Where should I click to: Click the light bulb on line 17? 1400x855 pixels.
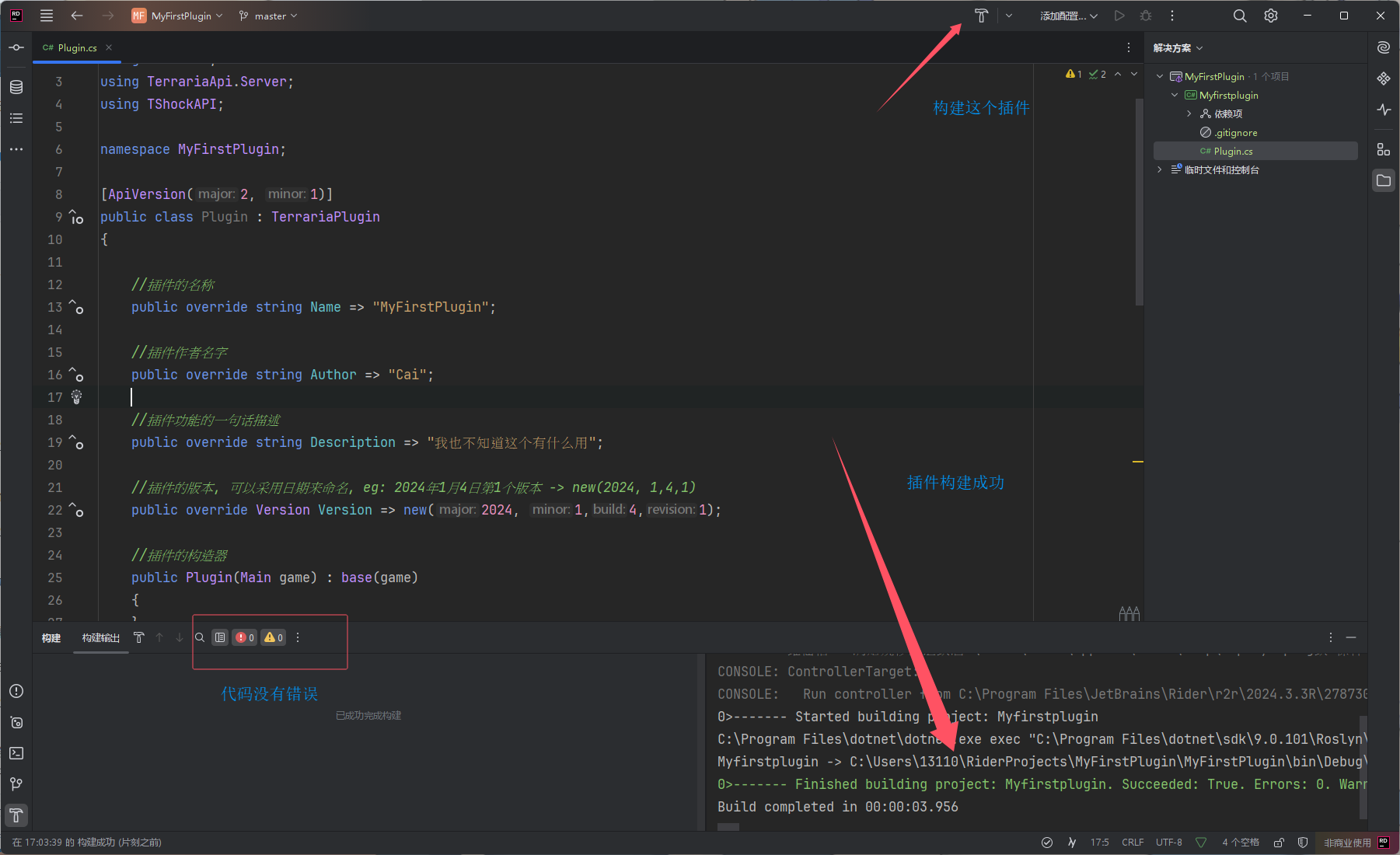pos(76,397)
